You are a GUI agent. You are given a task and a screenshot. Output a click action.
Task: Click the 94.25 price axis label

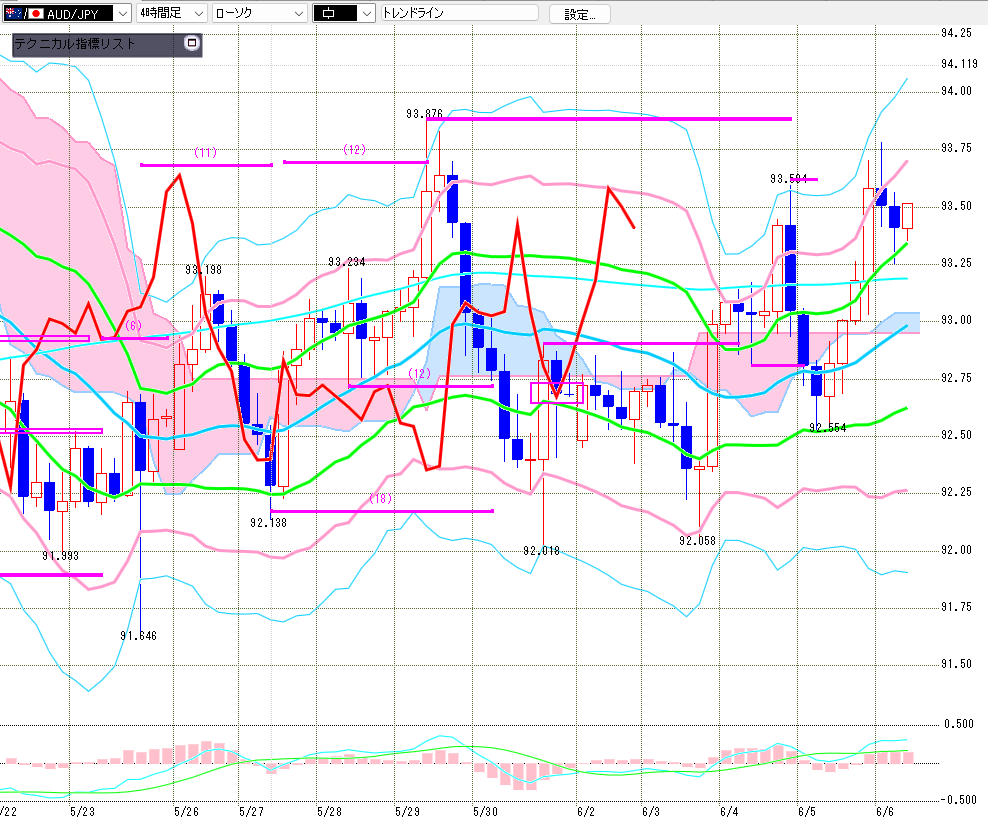point(956,33)
